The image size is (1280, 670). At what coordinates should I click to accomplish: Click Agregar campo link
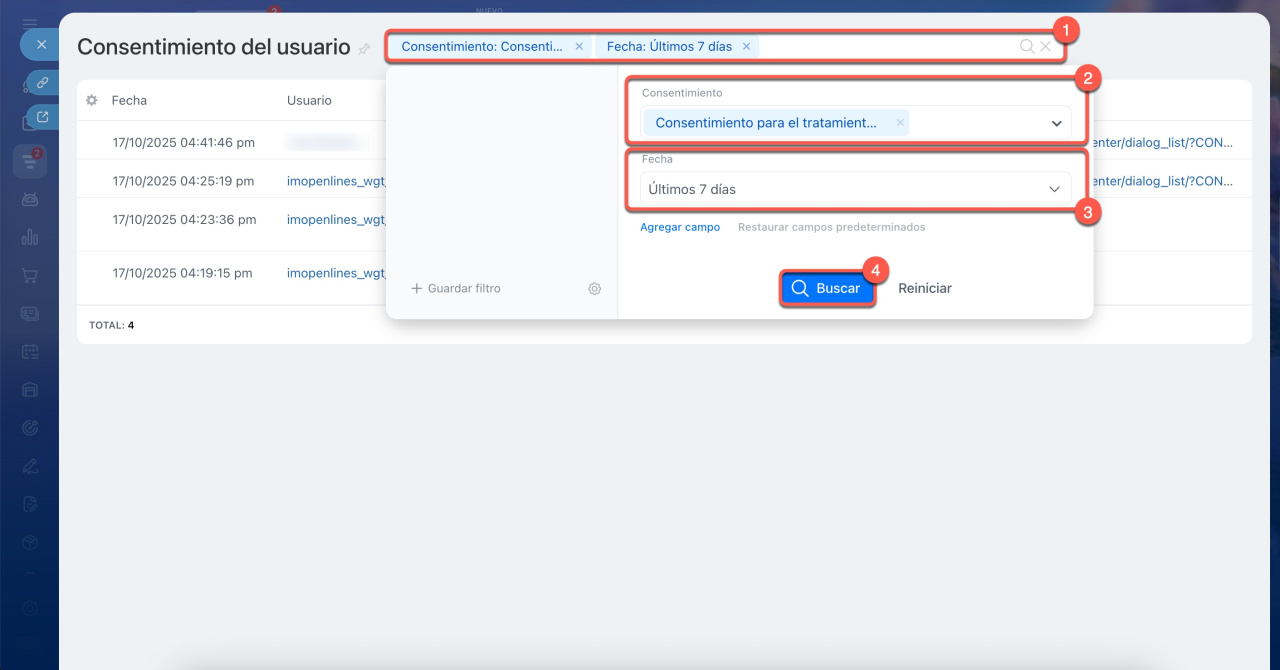click(680, 227)
